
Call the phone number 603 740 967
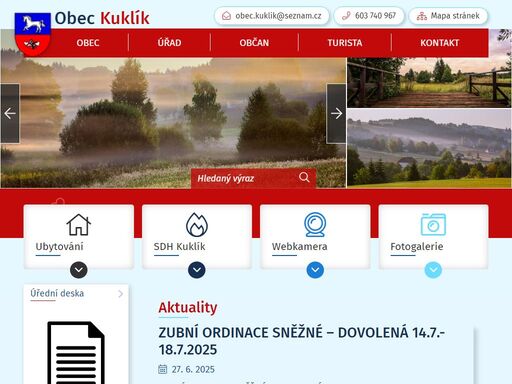(x=369, y=16)
